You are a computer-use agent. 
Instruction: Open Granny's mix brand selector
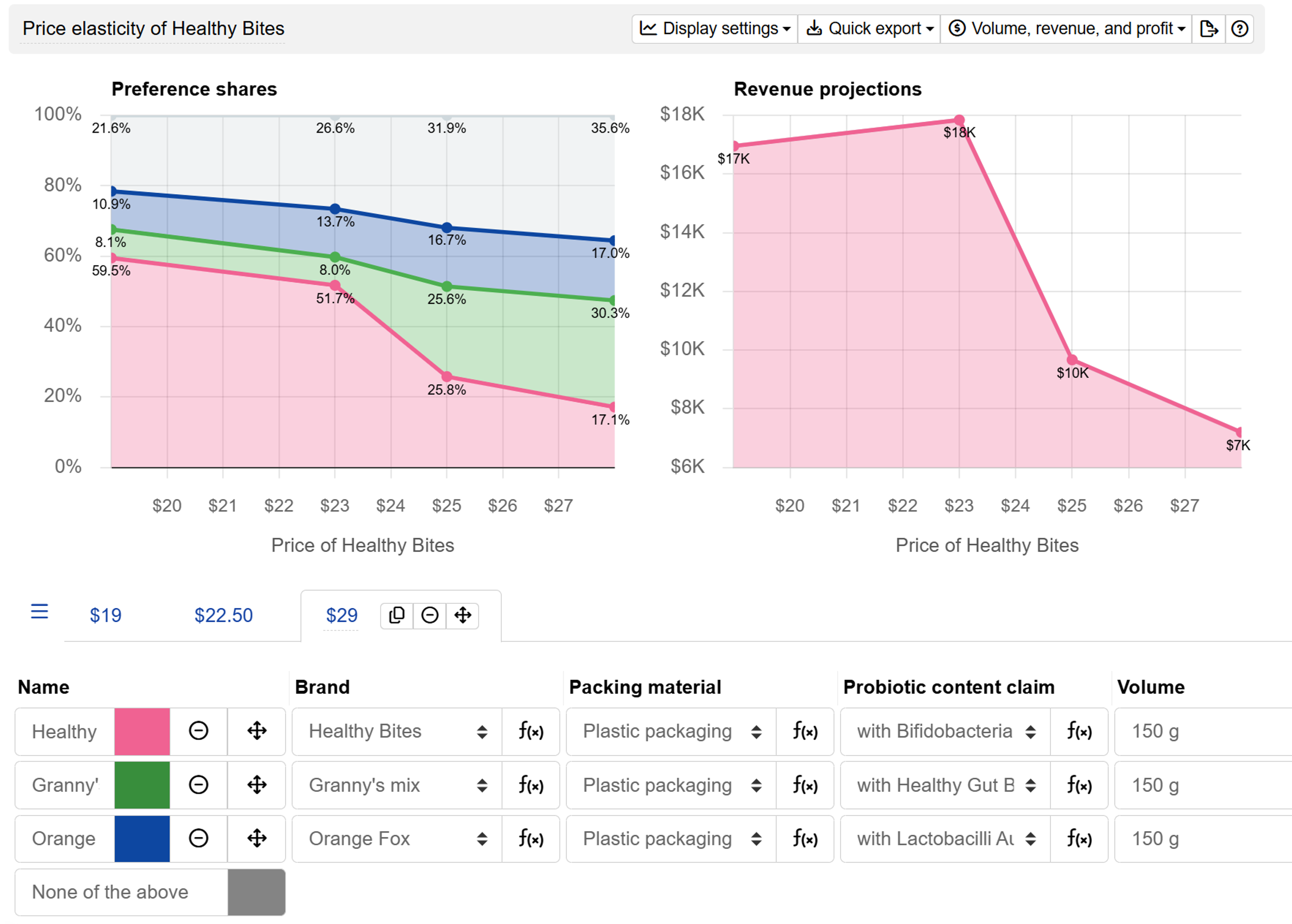pyautogui.click(x=397, y=785)
